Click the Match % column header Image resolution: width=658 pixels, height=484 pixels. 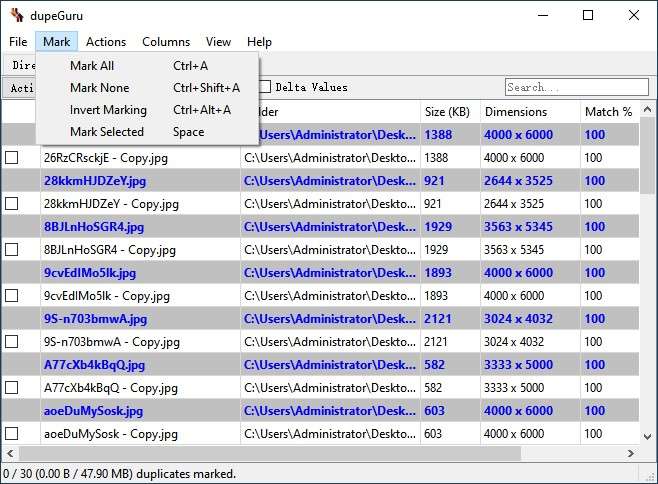(x=607, y=112)
